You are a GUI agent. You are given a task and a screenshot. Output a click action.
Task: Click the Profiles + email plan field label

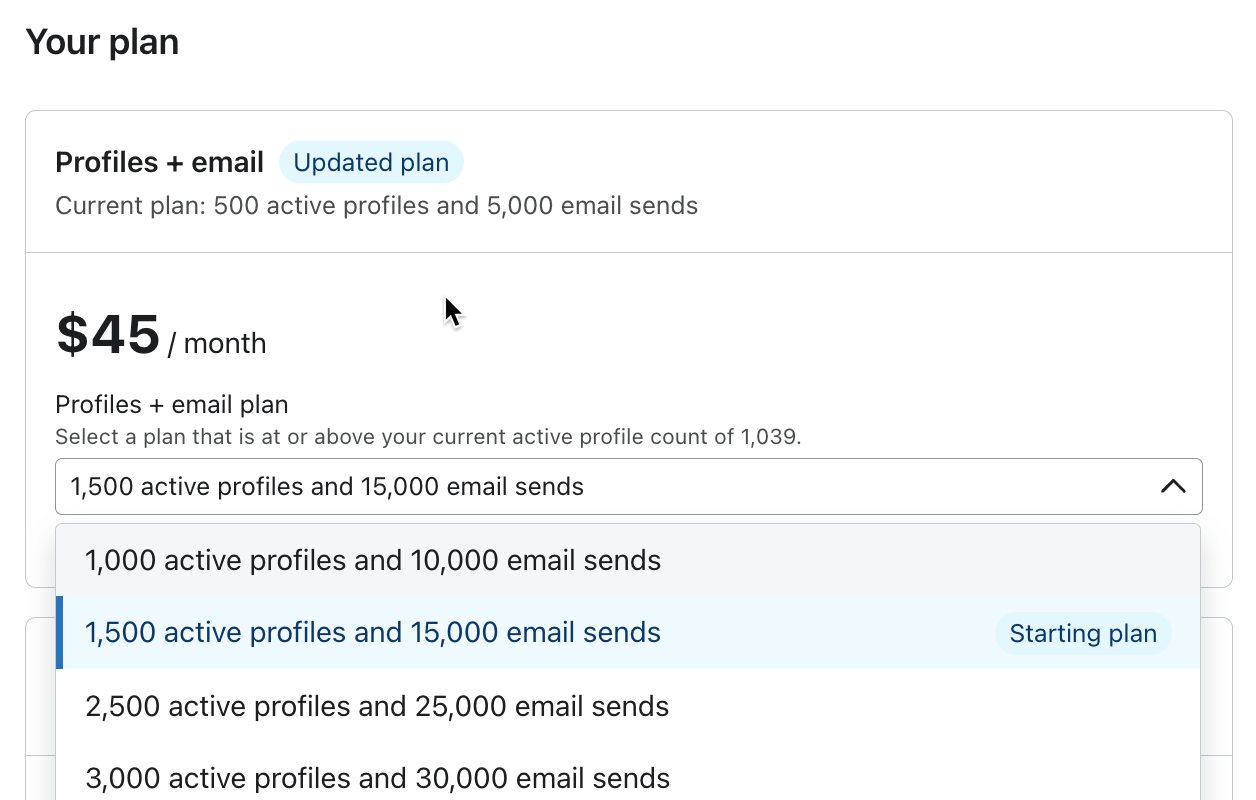point(171,404)
